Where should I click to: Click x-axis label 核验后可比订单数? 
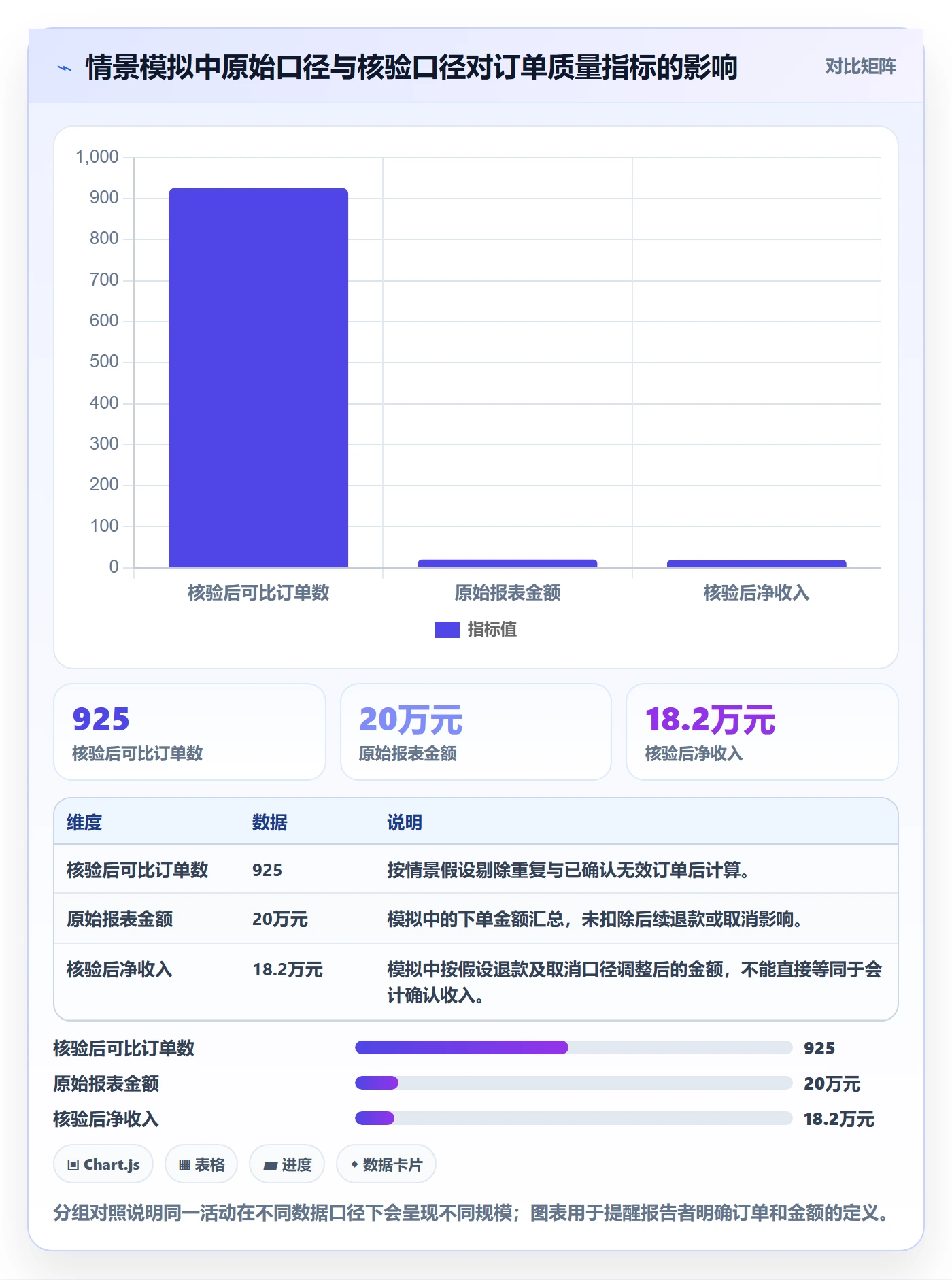258,592
